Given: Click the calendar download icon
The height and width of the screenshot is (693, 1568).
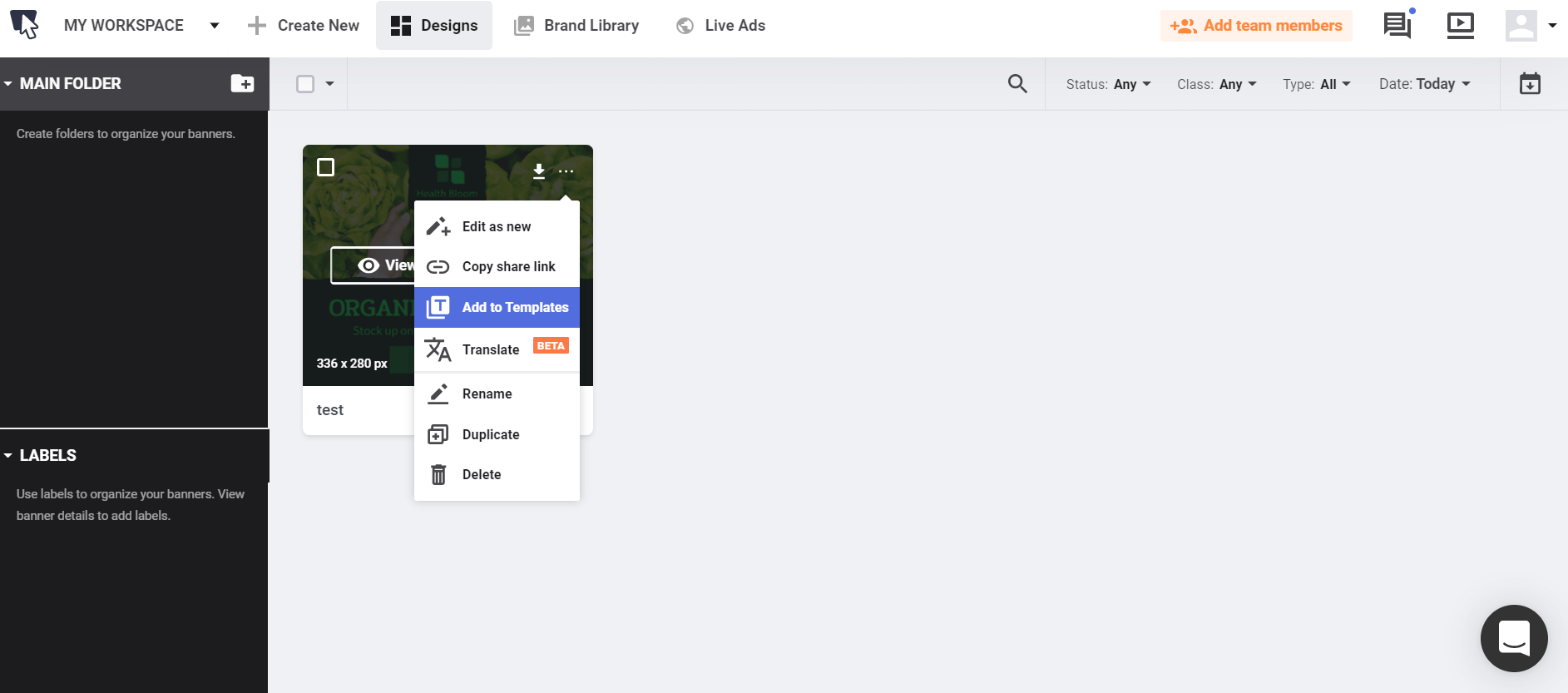Looking at the screenshot, I should 1530,84.
